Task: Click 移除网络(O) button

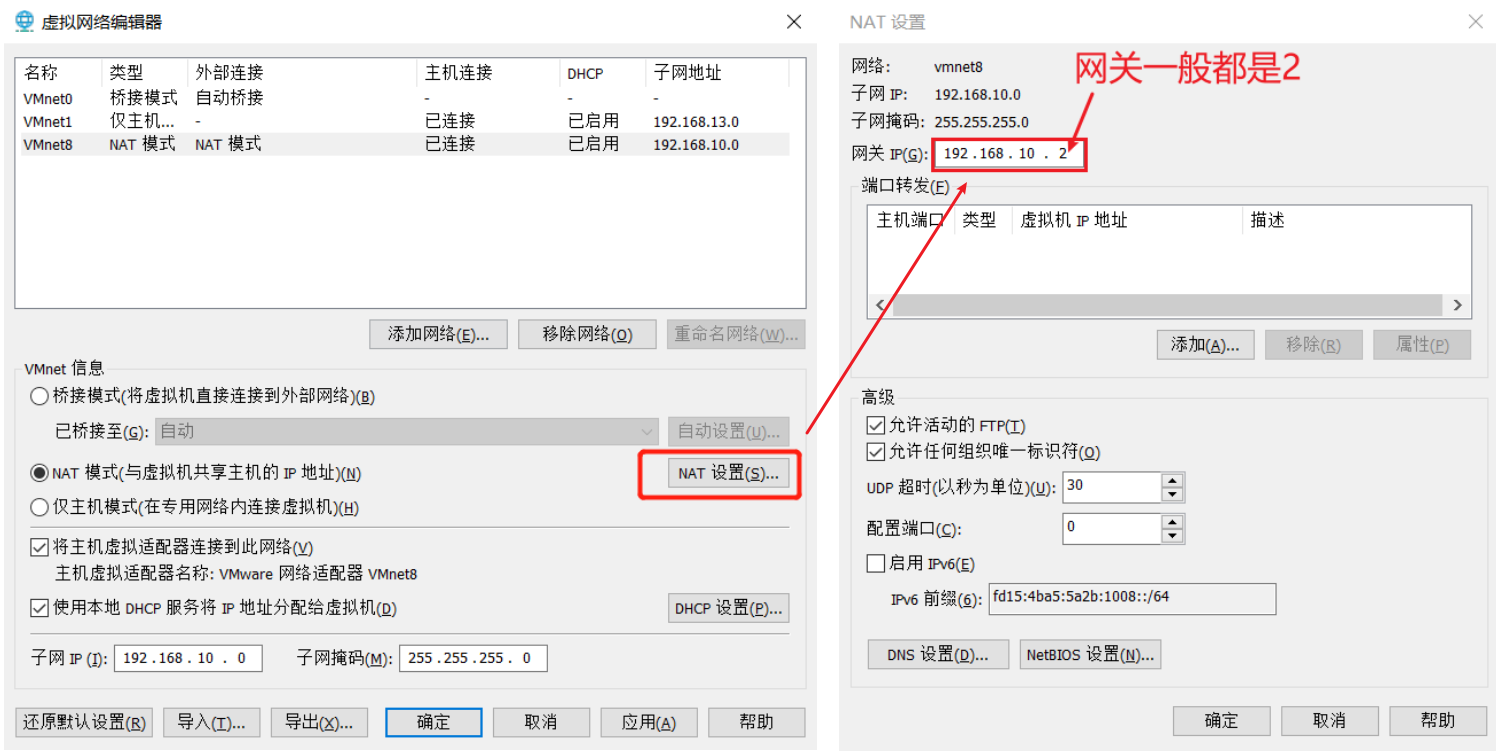Action: [x=587, y=334]
